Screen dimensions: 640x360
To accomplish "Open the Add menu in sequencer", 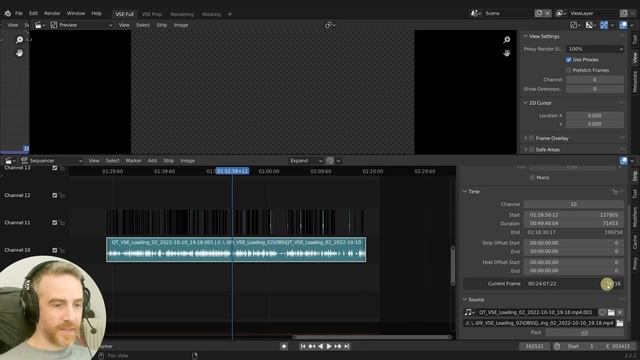I will click(x=152, y=161).
